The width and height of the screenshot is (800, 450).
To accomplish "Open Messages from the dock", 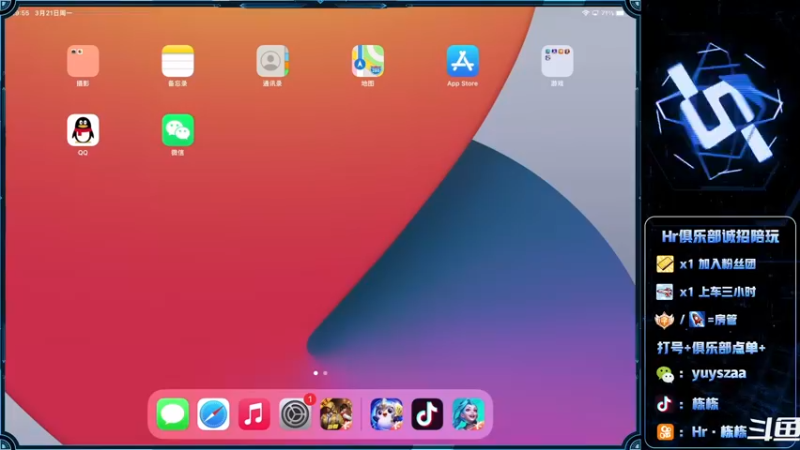I will (172, 414).
